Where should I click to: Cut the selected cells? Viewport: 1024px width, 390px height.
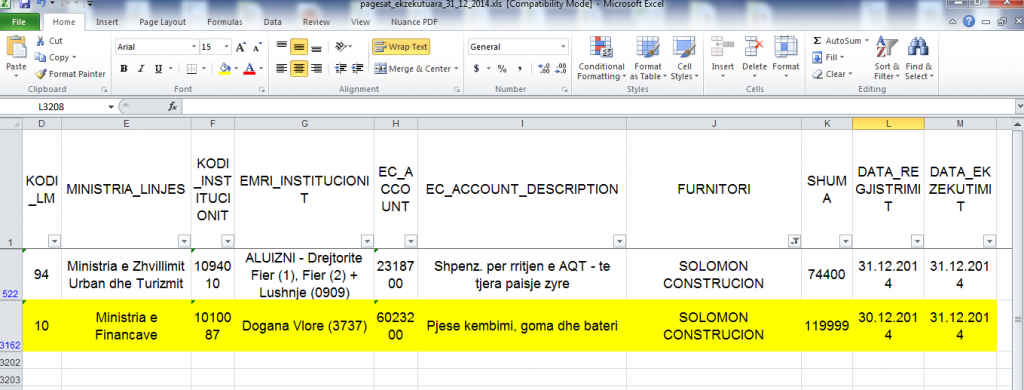coord(49,41)
